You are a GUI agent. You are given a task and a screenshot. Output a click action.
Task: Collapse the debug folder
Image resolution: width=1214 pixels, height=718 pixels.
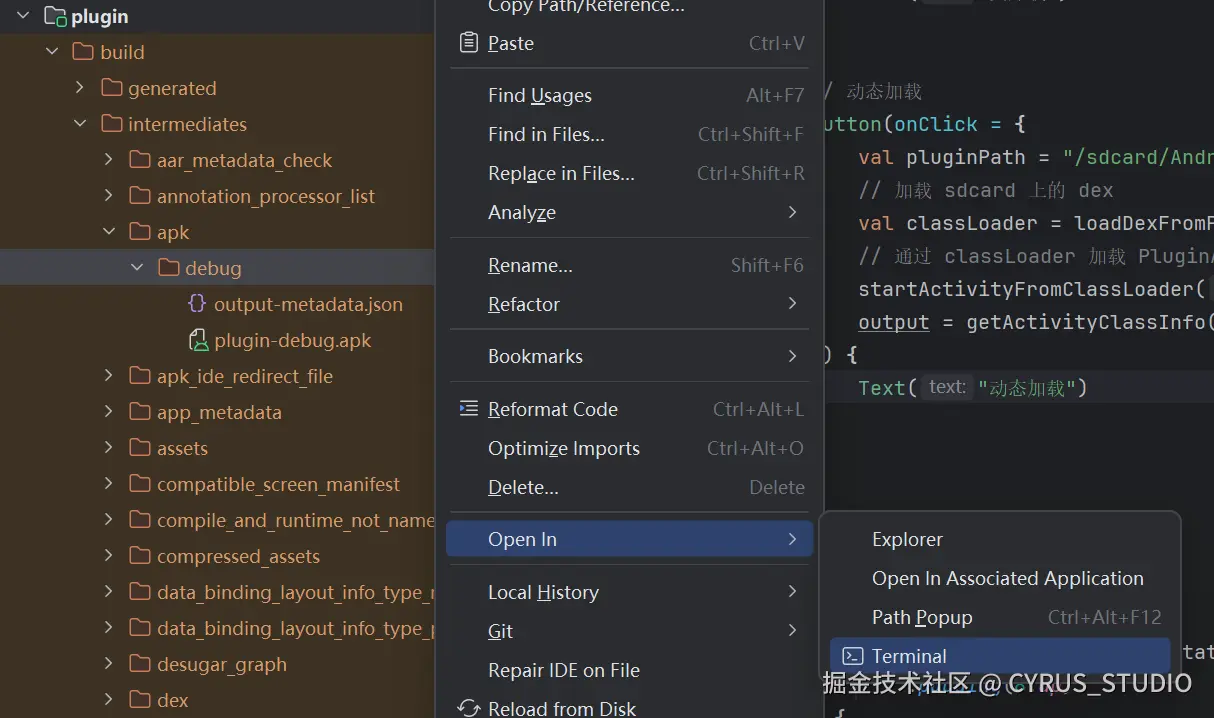pyautogui.click(x=137, y=268)
